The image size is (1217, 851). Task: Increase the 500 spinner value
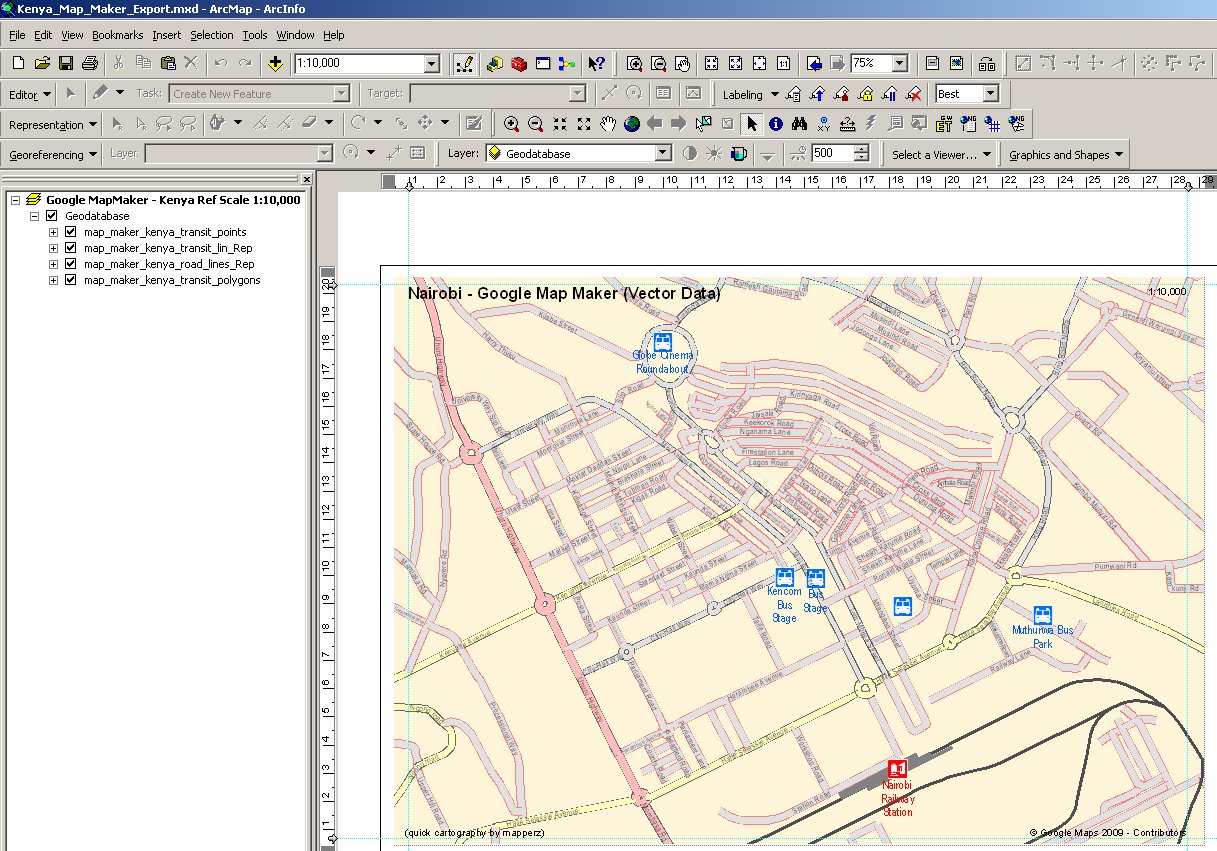861,149
